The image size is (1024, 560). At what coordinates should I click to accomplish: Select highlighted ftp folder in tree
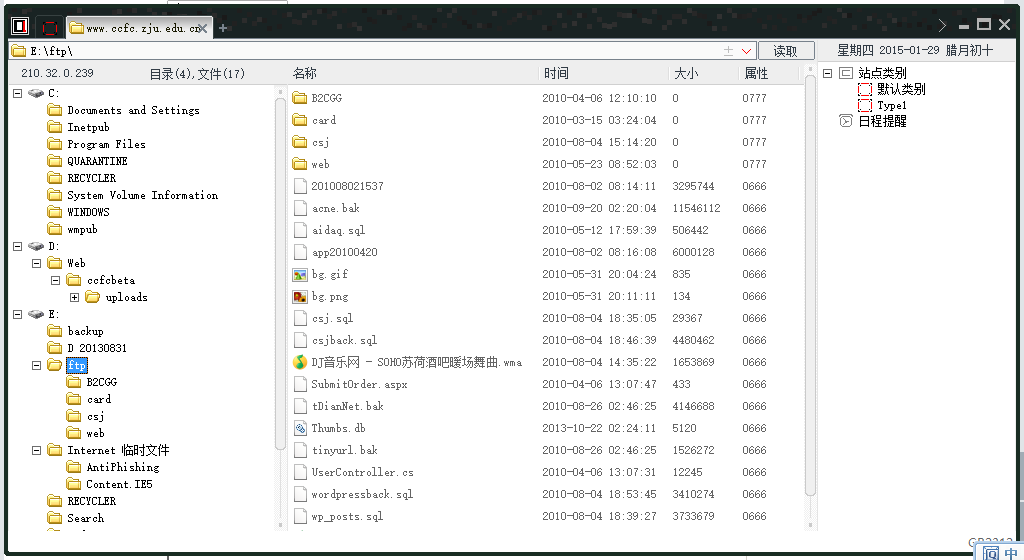76,365
